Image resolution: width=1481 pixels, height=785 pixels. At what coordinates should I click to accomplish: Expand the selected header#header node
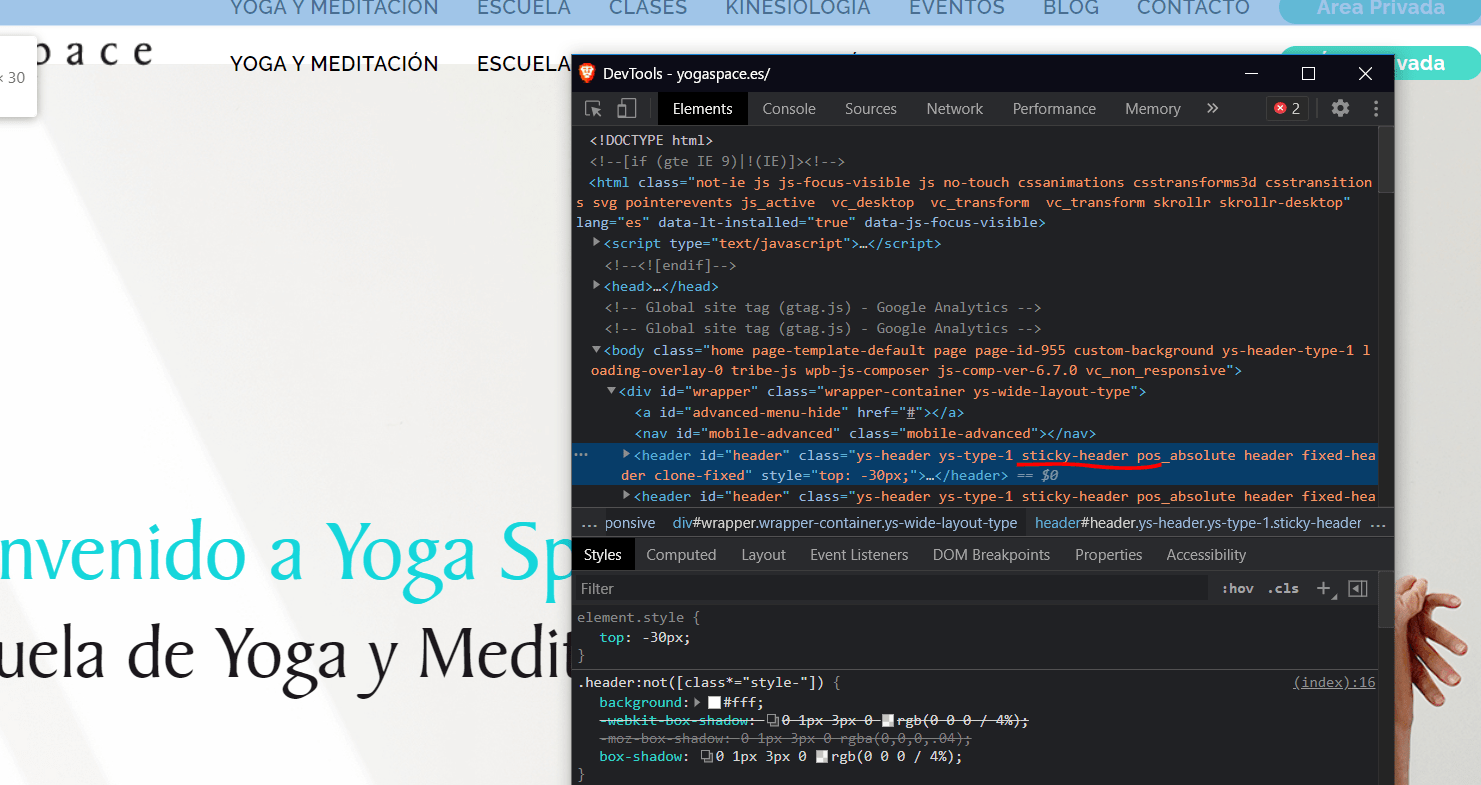(627, 454)
